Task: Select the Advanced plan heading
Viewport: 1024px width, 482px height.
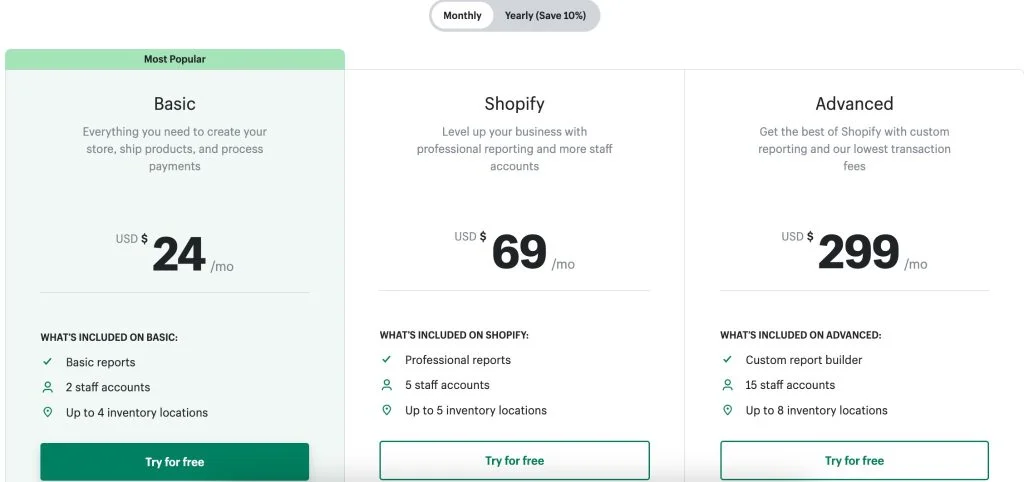Action: tap(854, 104)
